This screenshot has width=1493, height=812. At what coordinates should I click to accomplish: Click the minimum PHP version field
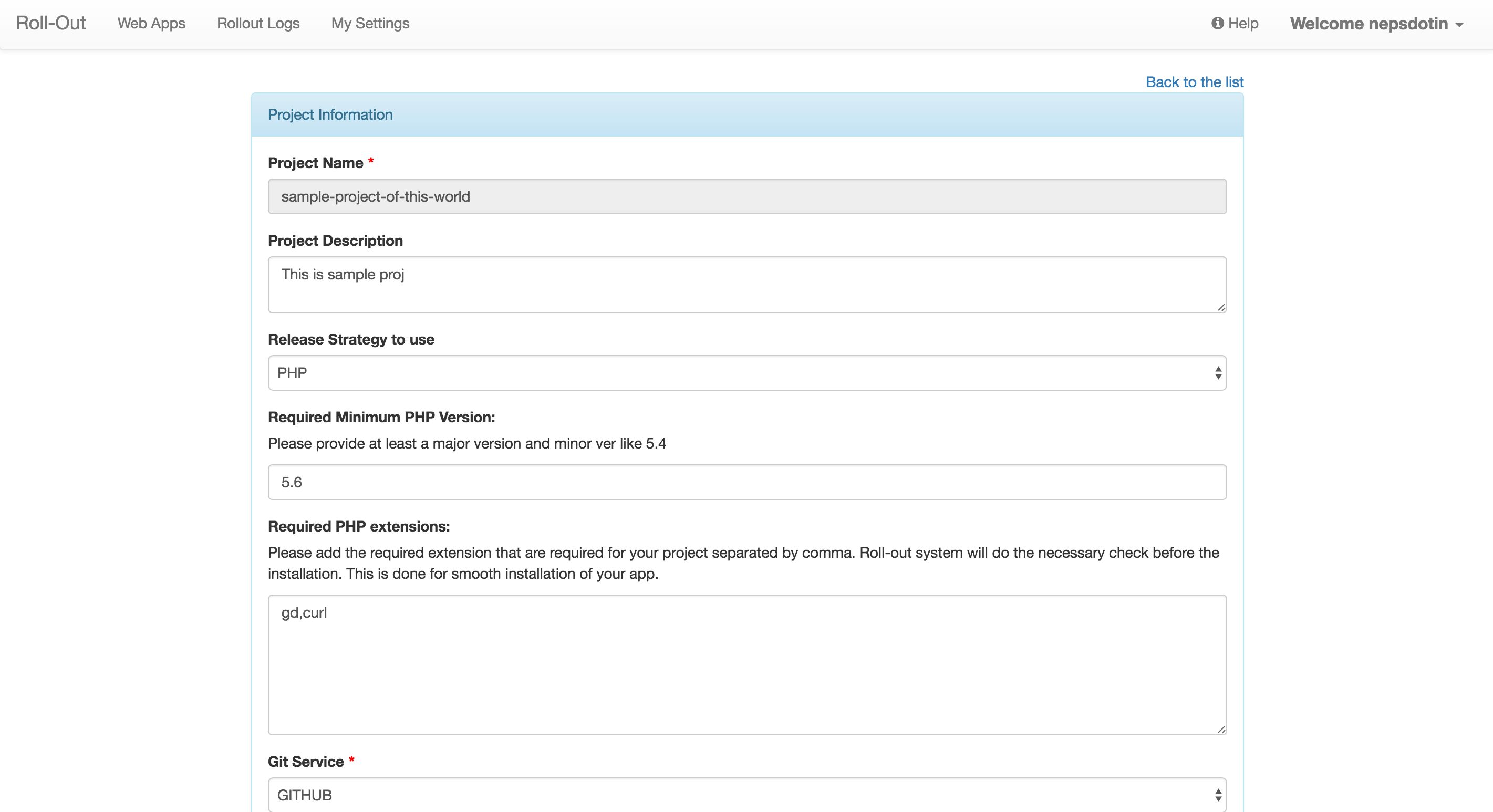746,482
